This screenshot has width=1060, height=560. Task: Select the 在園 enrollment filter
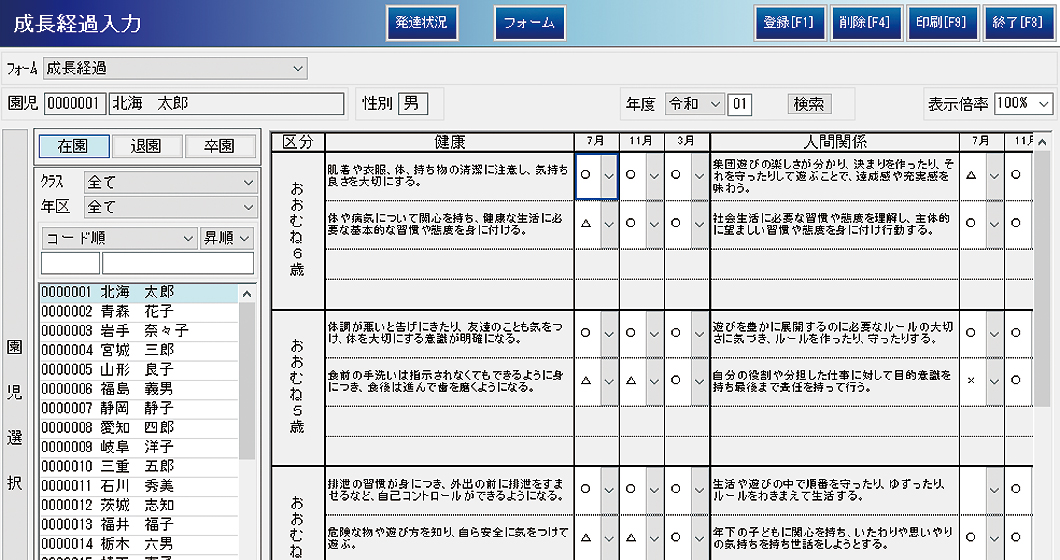(72, 146)
